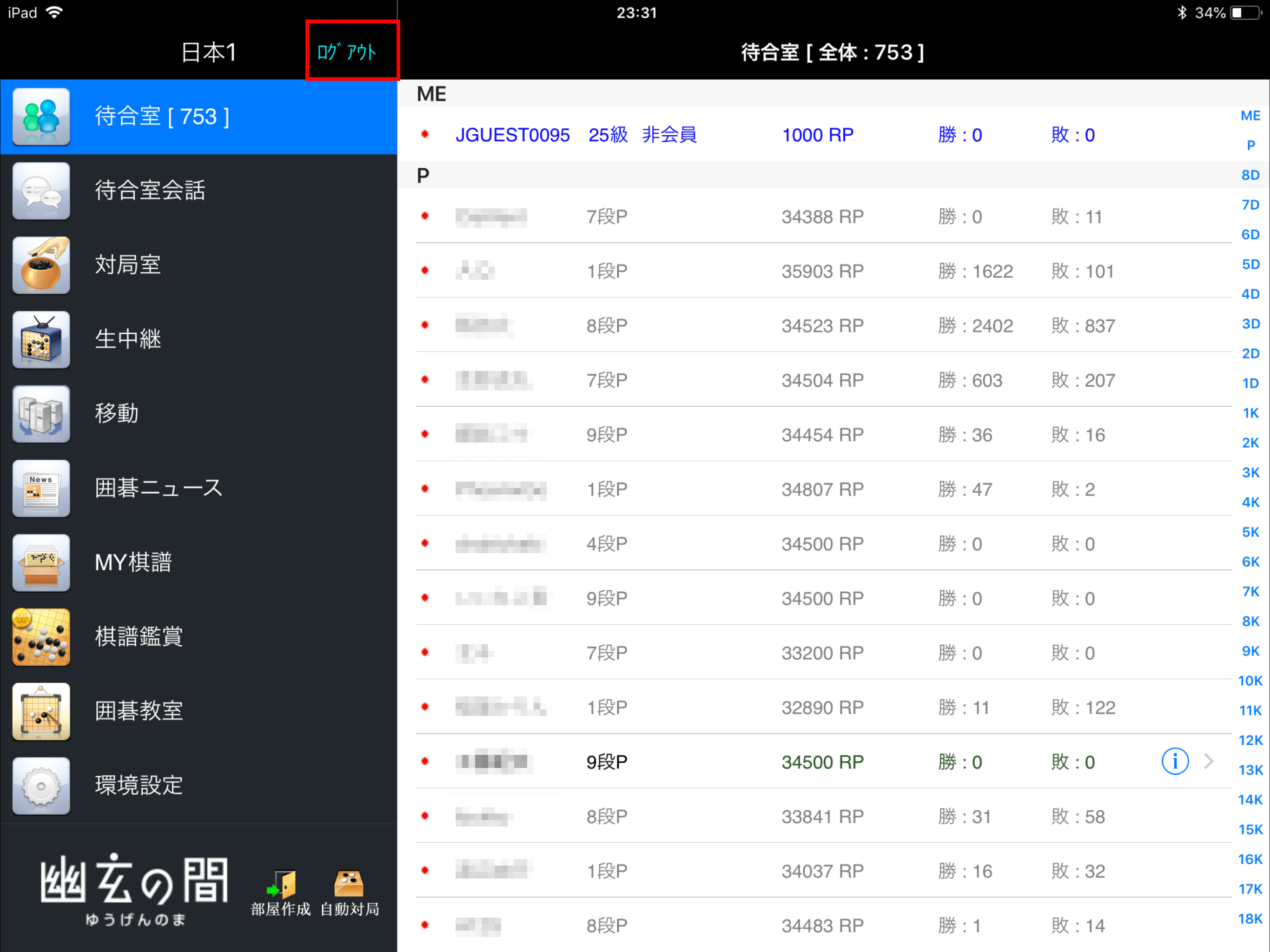This screenshot has width=1270, height=952.
Task: Open 対局室 go bowl icon
Action: pyautogui.click(x=41, y=265)
